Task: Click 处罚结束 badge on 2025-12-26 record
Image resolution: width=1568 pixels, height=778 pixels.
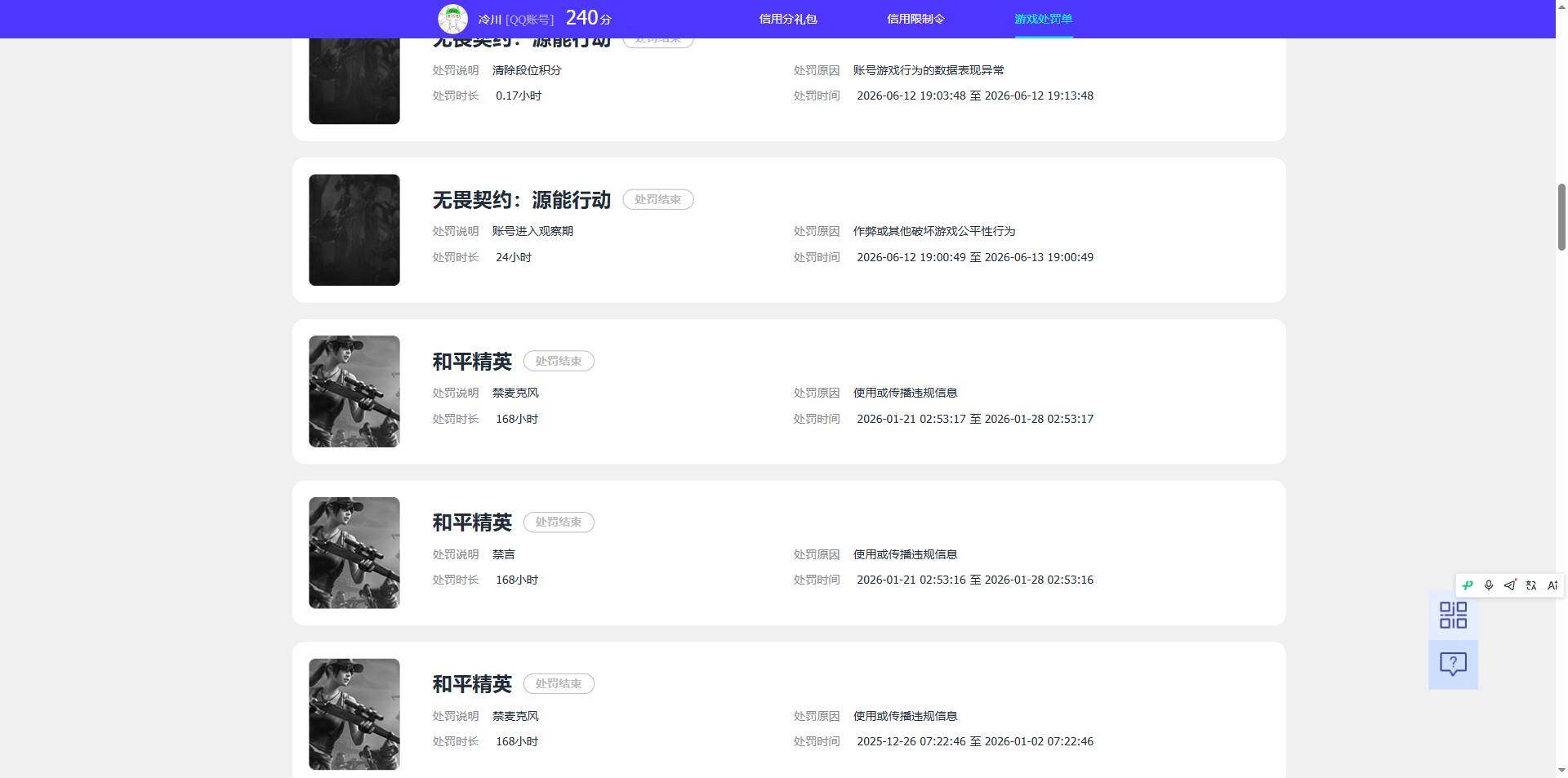Action: pos(559,683)
